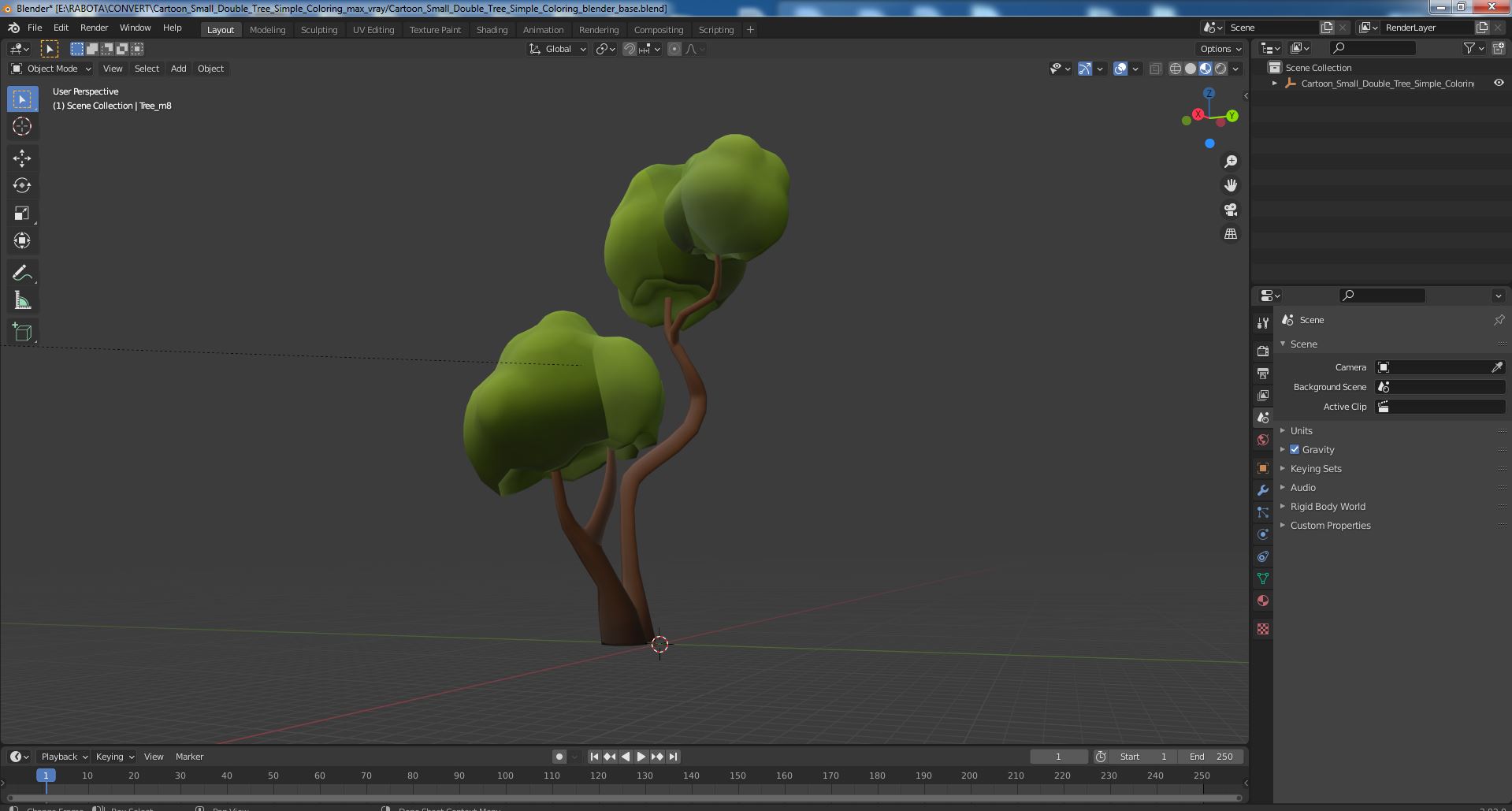Viewport: 1512px width, 811px height.
Task: Open the Modifier properties tab
Action: pos(1263,490)
